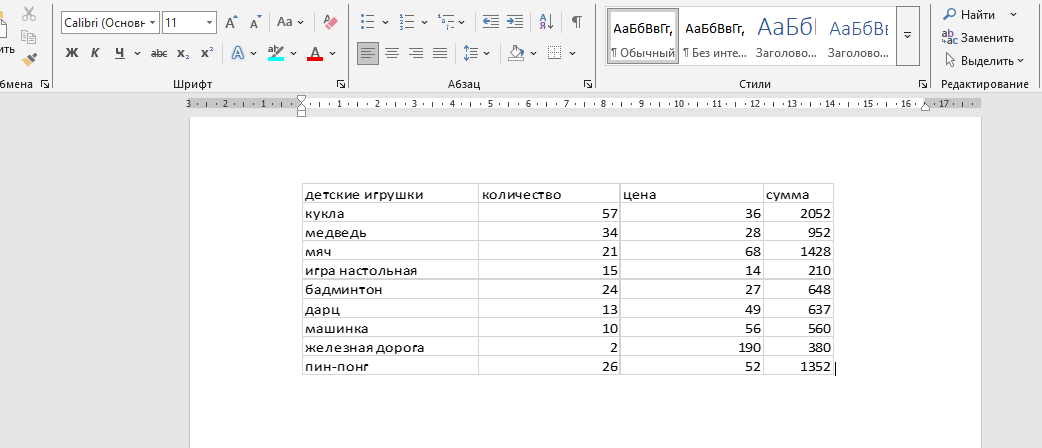Apply the red font color swatch button

coord(315,53)
